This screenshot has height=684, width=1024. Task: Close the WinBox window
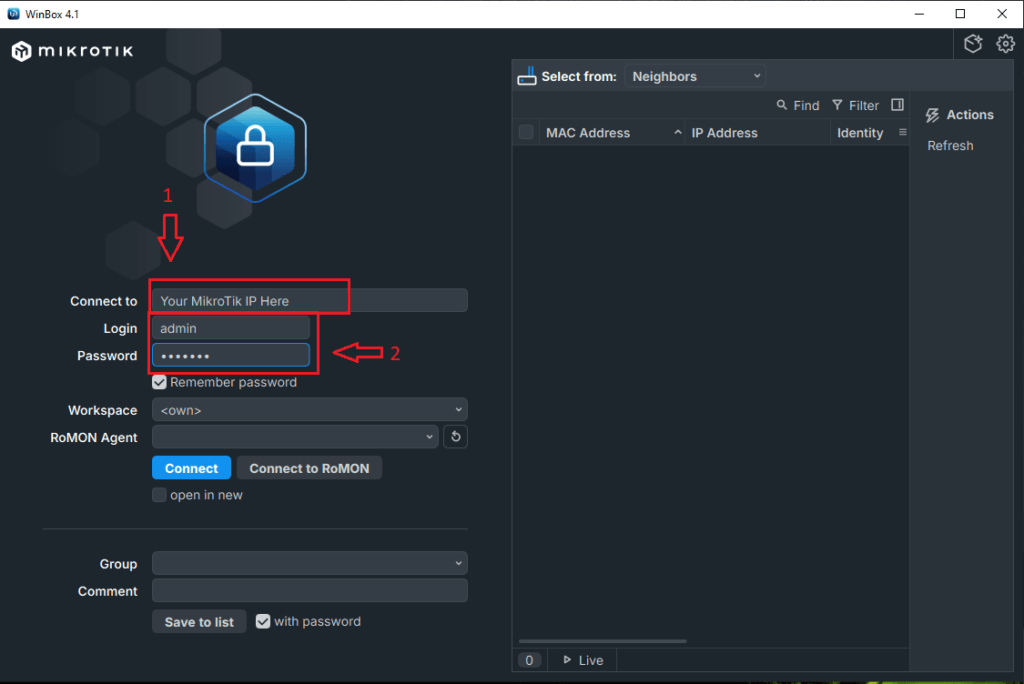pos(1002,14)
